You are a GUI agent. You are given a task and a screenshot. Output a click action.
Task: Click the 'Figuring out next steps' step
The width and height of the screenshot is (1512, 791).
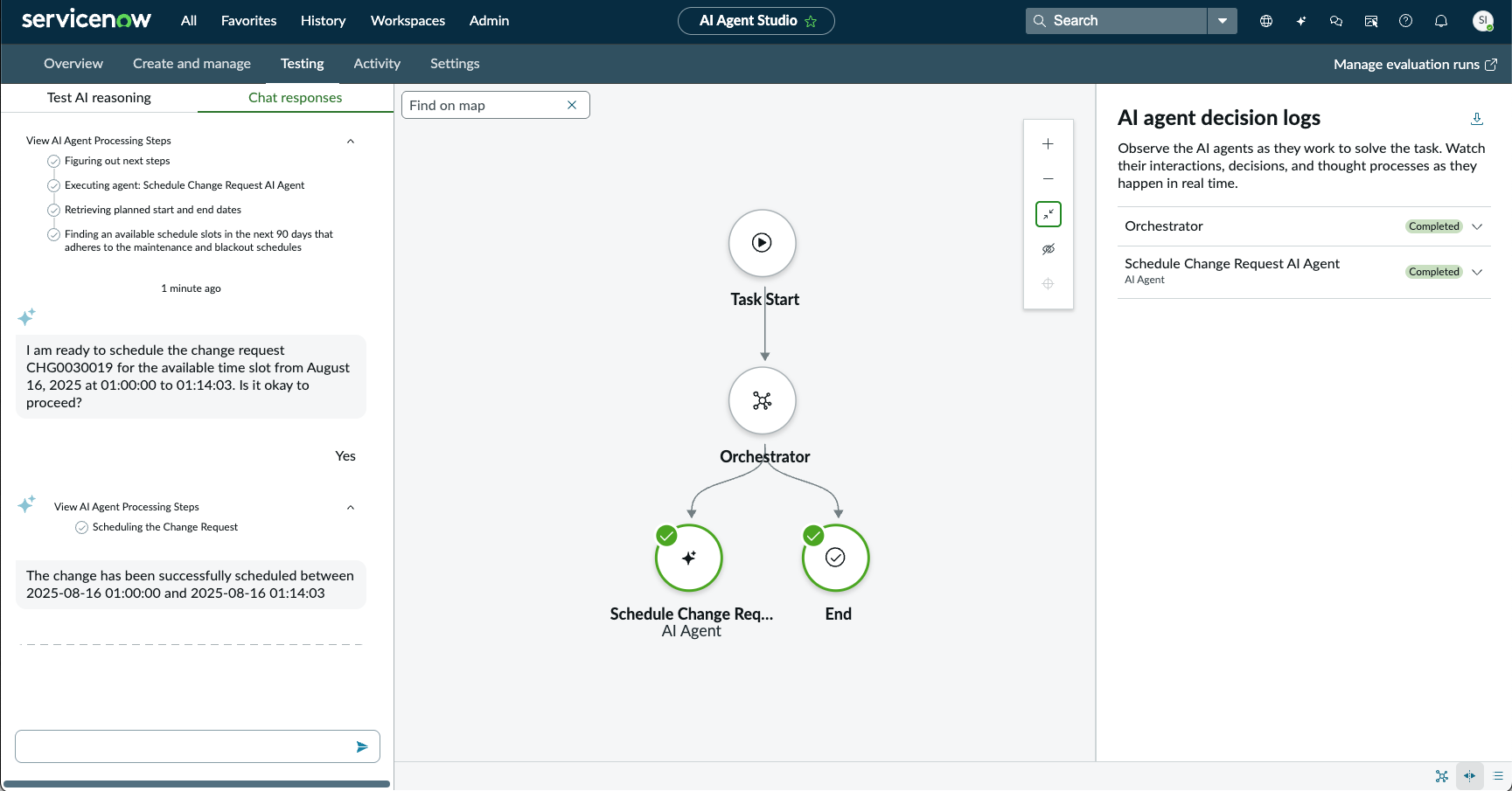[117, 161]
